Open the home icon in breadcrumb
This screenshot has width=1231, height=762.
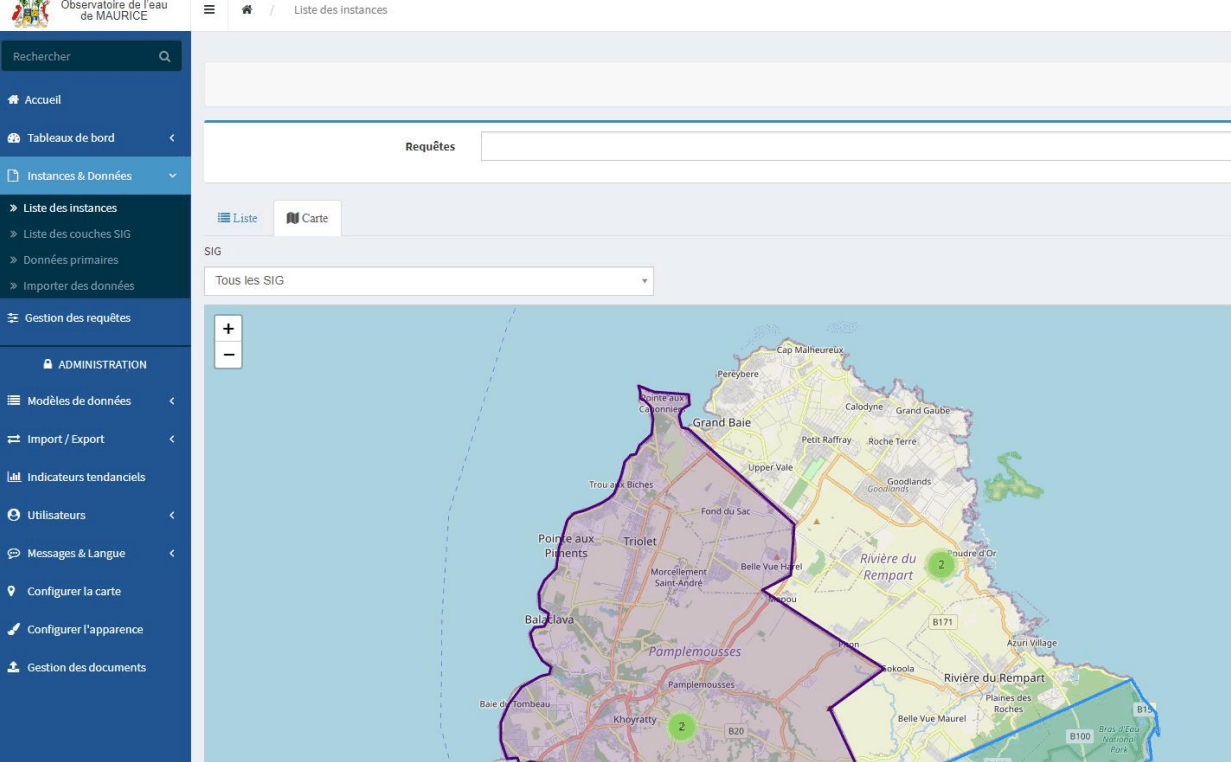point(247,10)
